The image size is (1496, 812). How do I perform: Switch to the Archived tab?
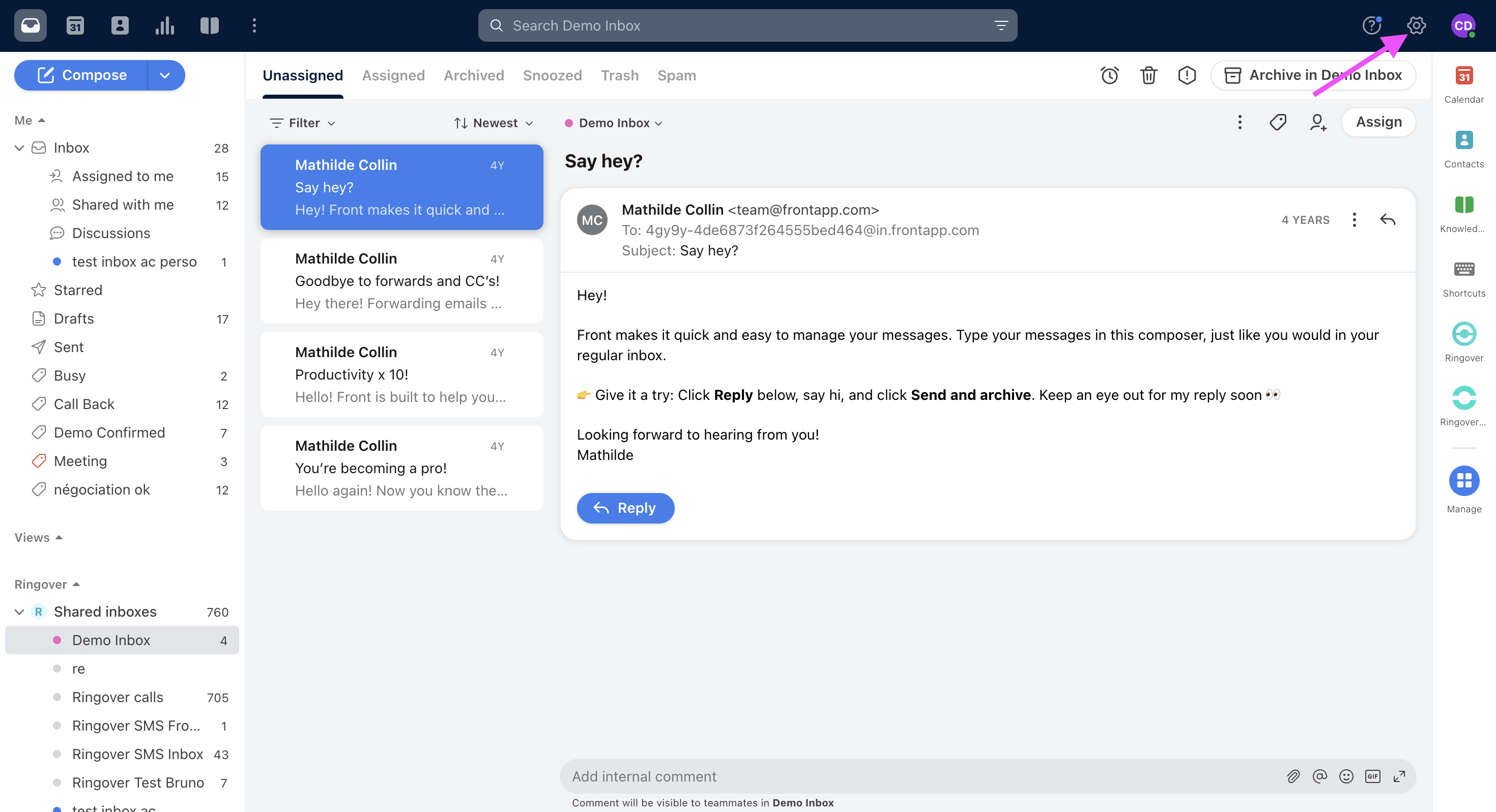[474, 75]
